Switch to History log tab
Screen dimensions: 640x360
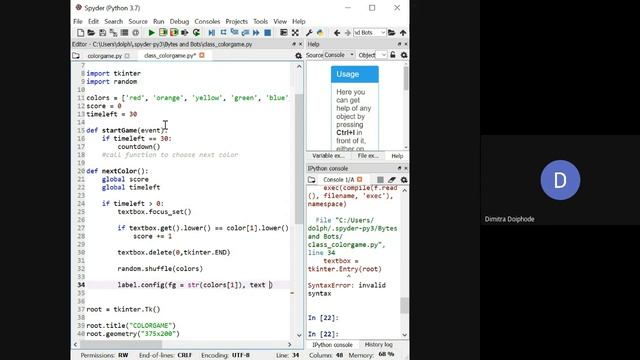(378, 345)
